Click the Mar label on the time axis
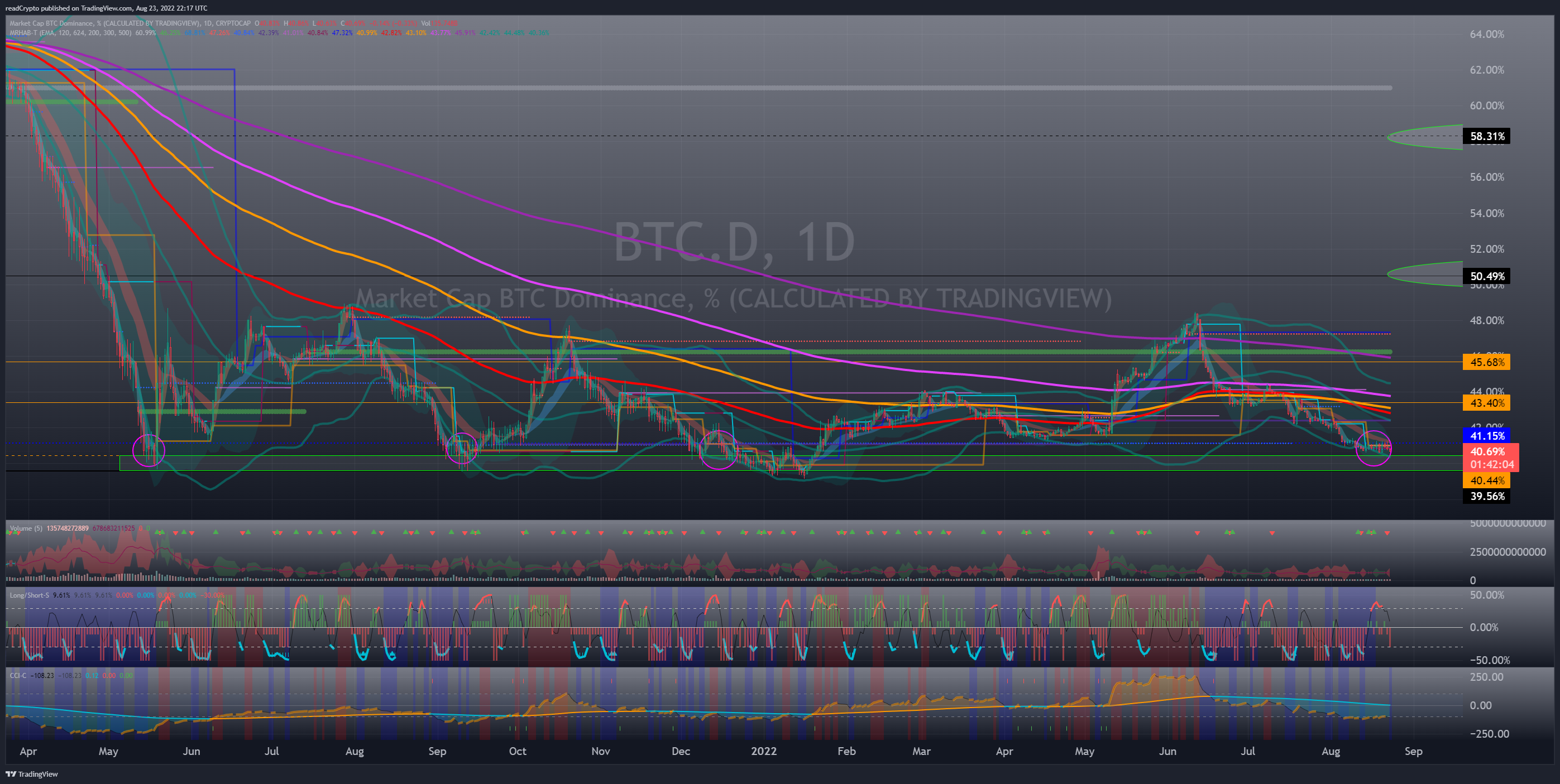 921,751
